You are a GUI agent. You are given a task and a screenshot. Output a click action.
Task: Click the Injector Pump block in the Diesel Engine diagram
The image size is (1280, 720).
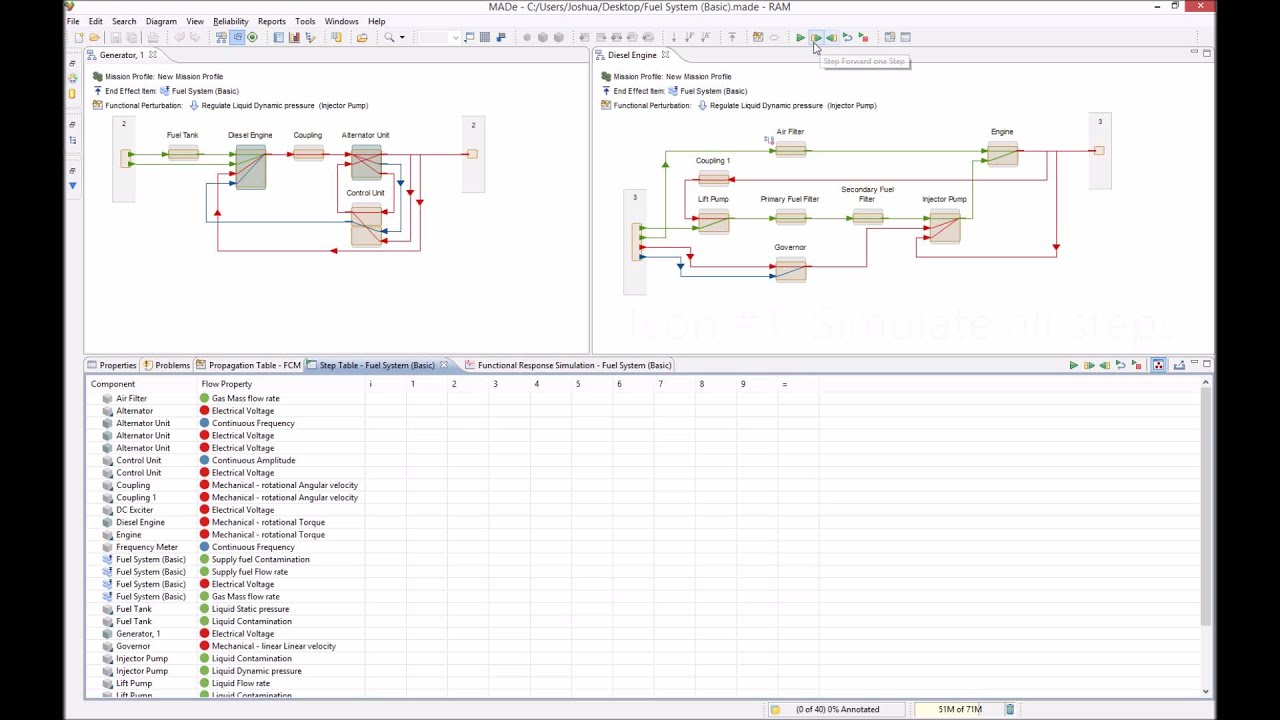pyautogui.click(x=944, y=229)
